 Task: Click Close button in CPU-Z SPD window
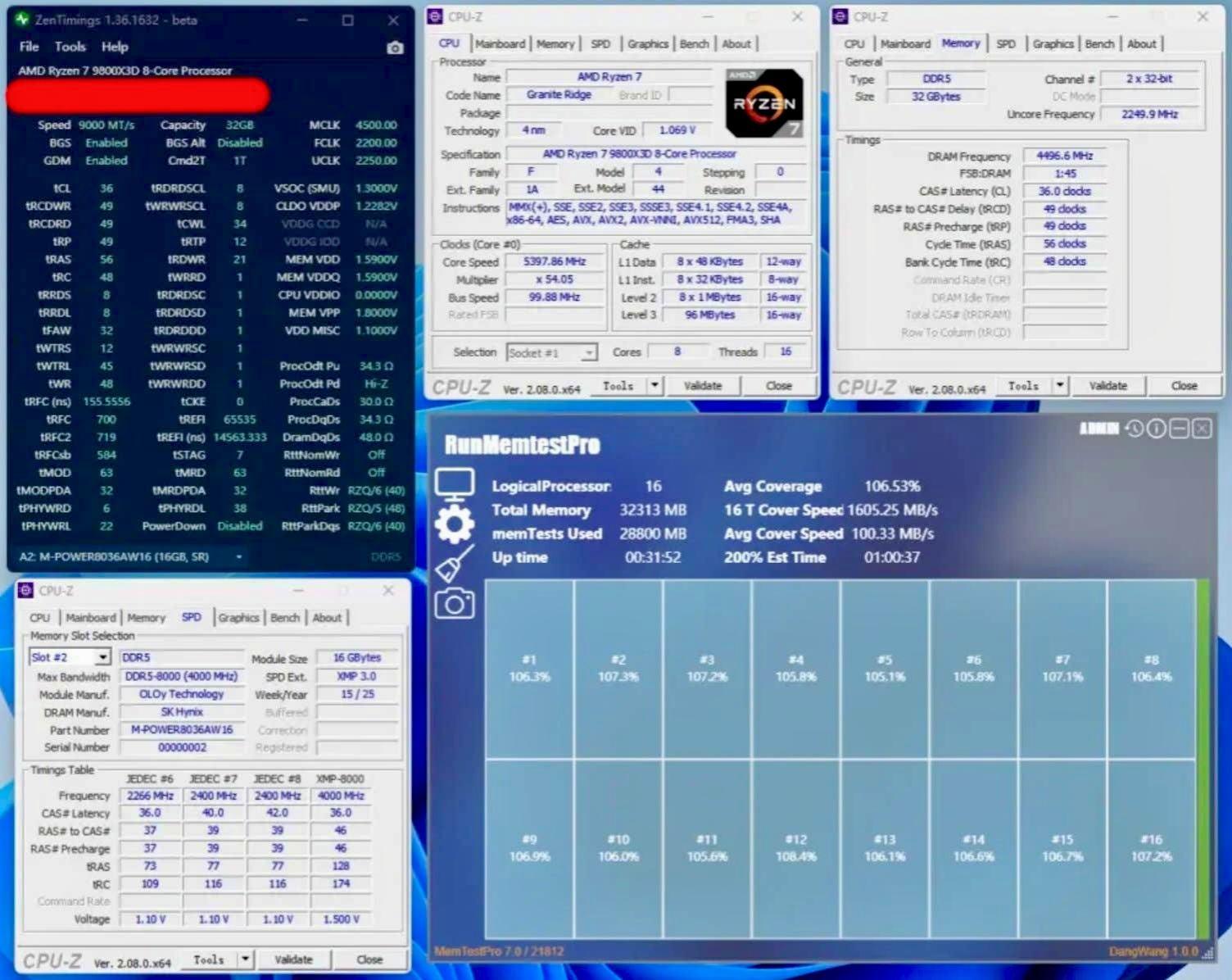click(369, 960)
